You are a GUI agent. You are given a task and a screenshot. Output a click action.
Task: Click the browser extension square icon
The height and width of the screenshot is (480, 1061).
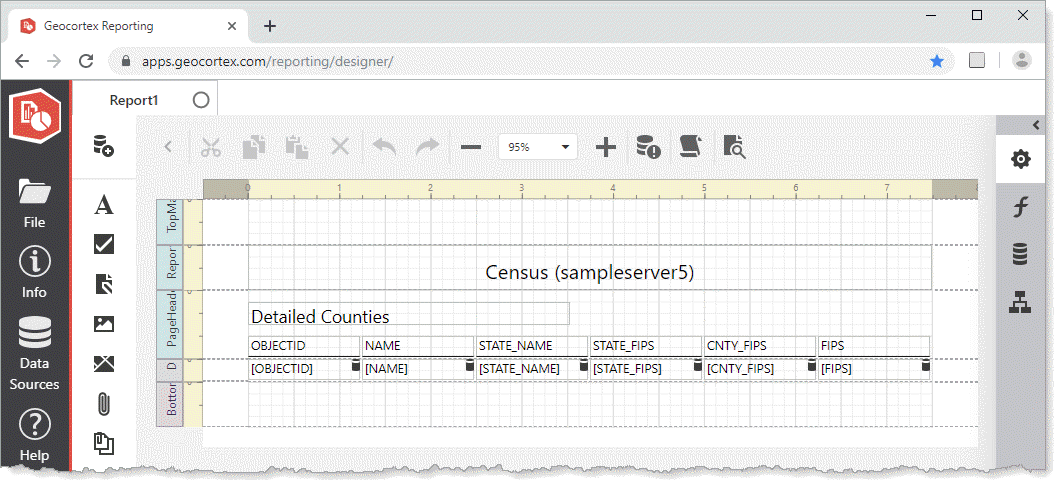tap(977, 60)
